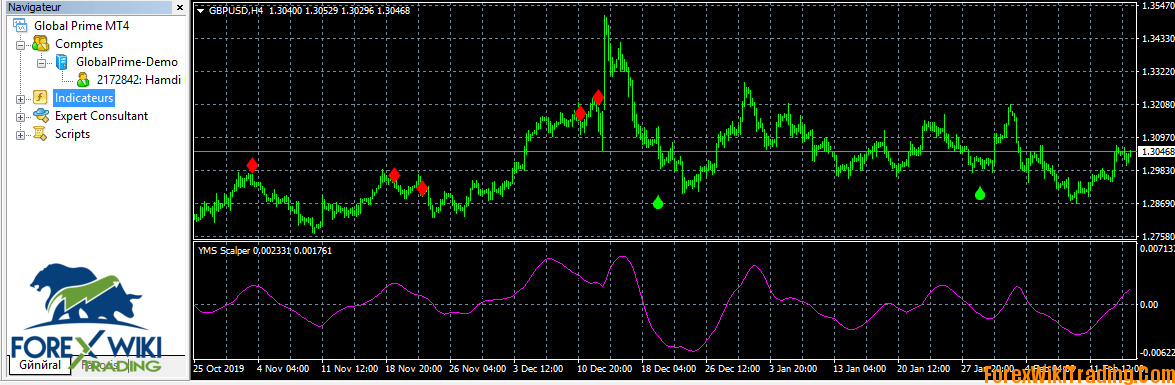The image size is (1175, 385).
Task: Switch to the Général tab
Action: pyautogui.click(x=39, y=365)
